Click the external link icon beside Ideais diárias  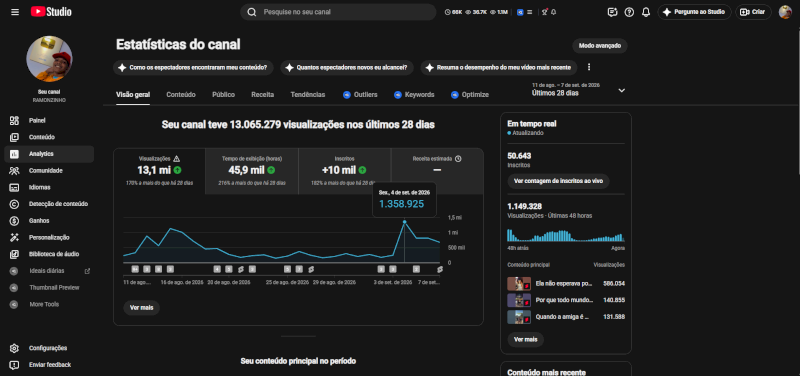[x=87, y=271]
